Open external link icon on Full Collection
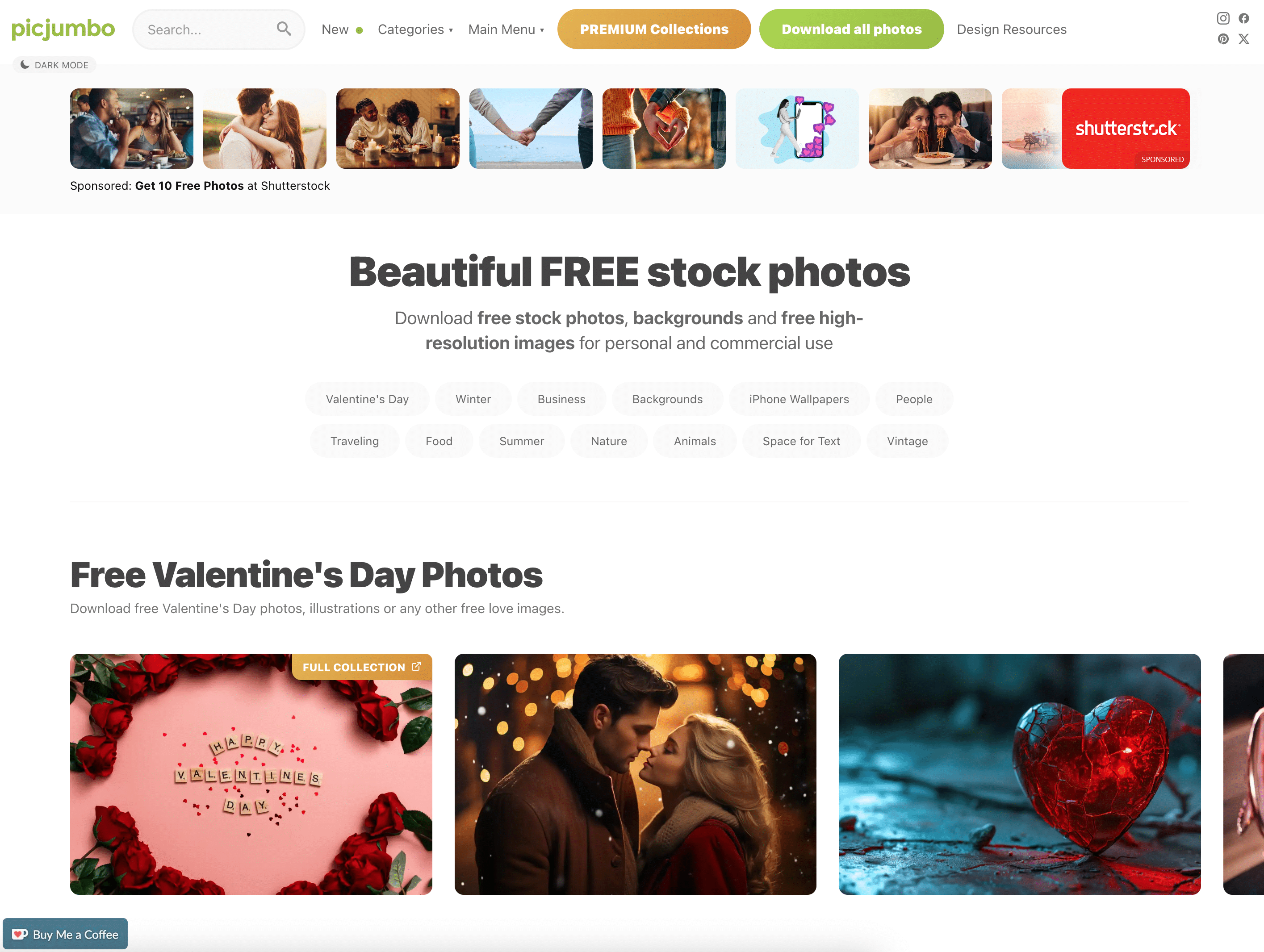This screenshot has width=1264, height=952. point(416,666)
